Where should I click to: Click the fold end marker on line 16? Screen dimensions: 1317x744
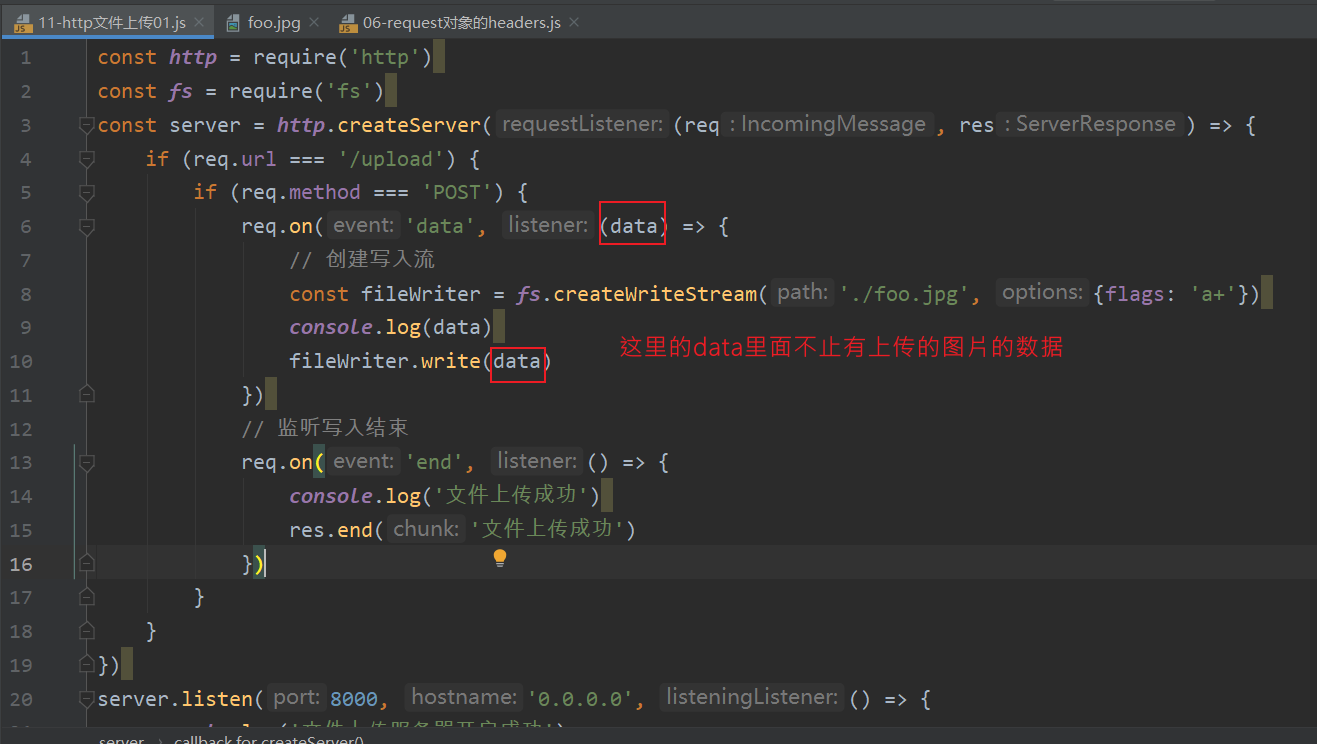pyautogui.click(x=86, y=564)
